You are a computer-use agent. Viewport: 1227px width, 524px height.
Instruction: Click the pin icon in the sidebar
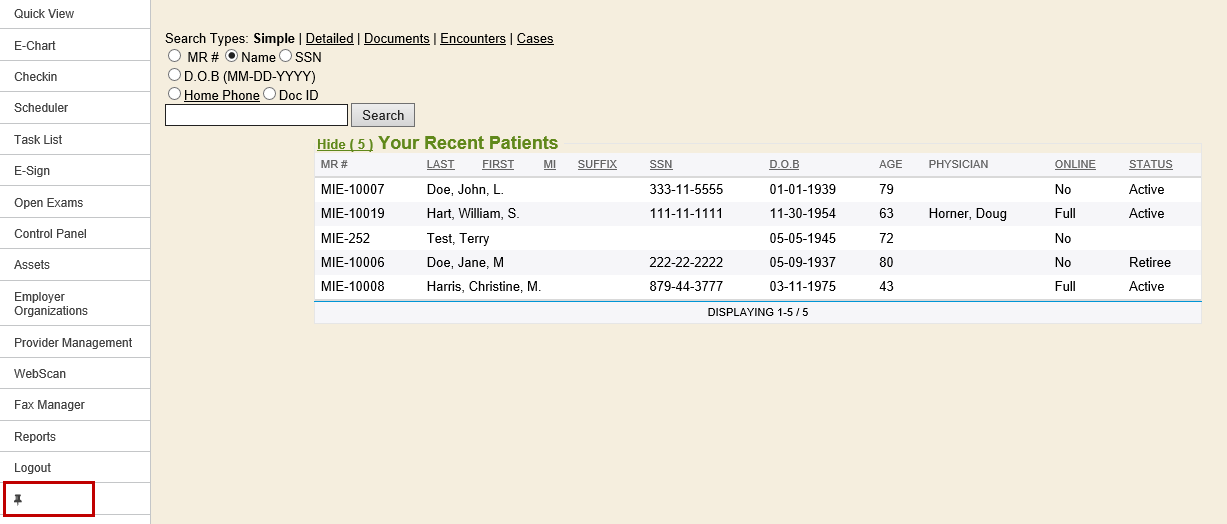(x=18, y=499)
